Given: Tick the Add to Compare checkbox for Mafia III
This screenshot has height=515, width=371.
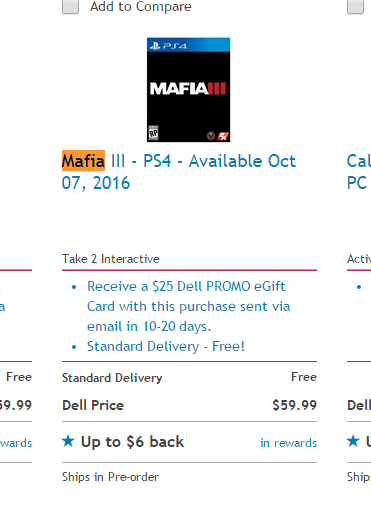Looking at the screenshot, I should click(x=70, y=6).
